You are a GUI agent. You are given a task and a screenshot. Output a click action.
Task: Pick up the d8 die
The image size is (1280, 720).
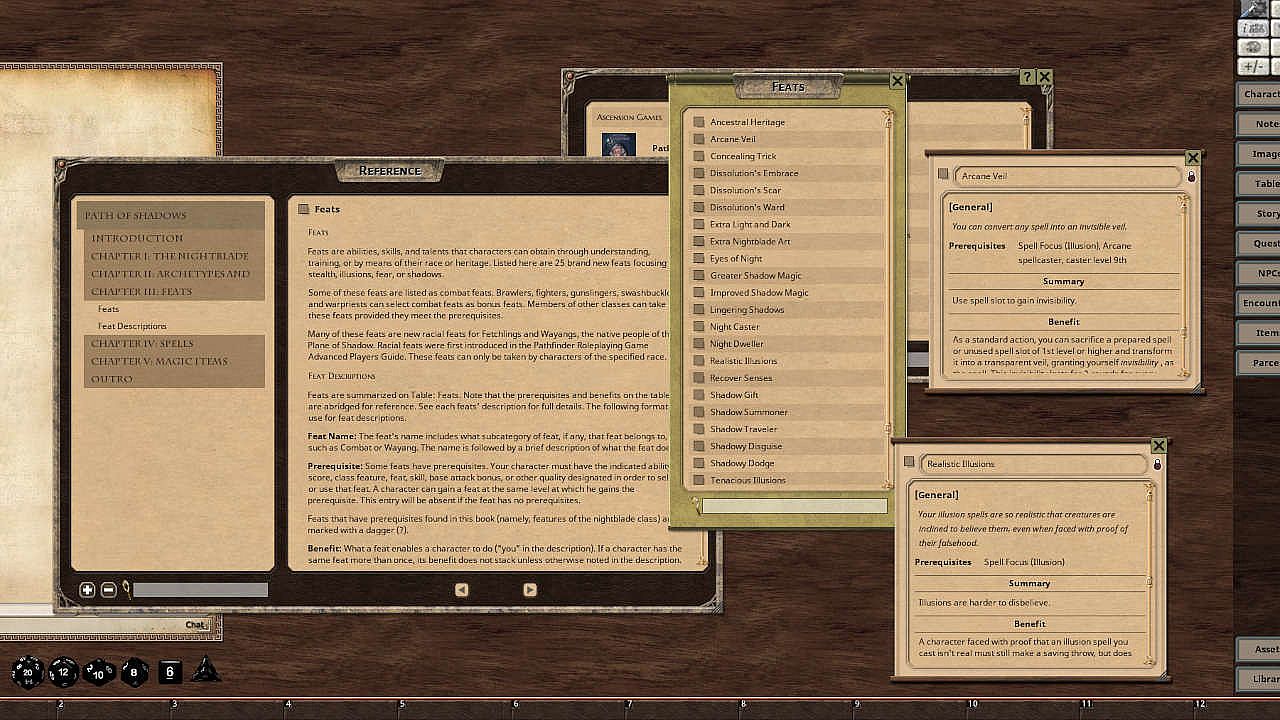click(135, 671)
